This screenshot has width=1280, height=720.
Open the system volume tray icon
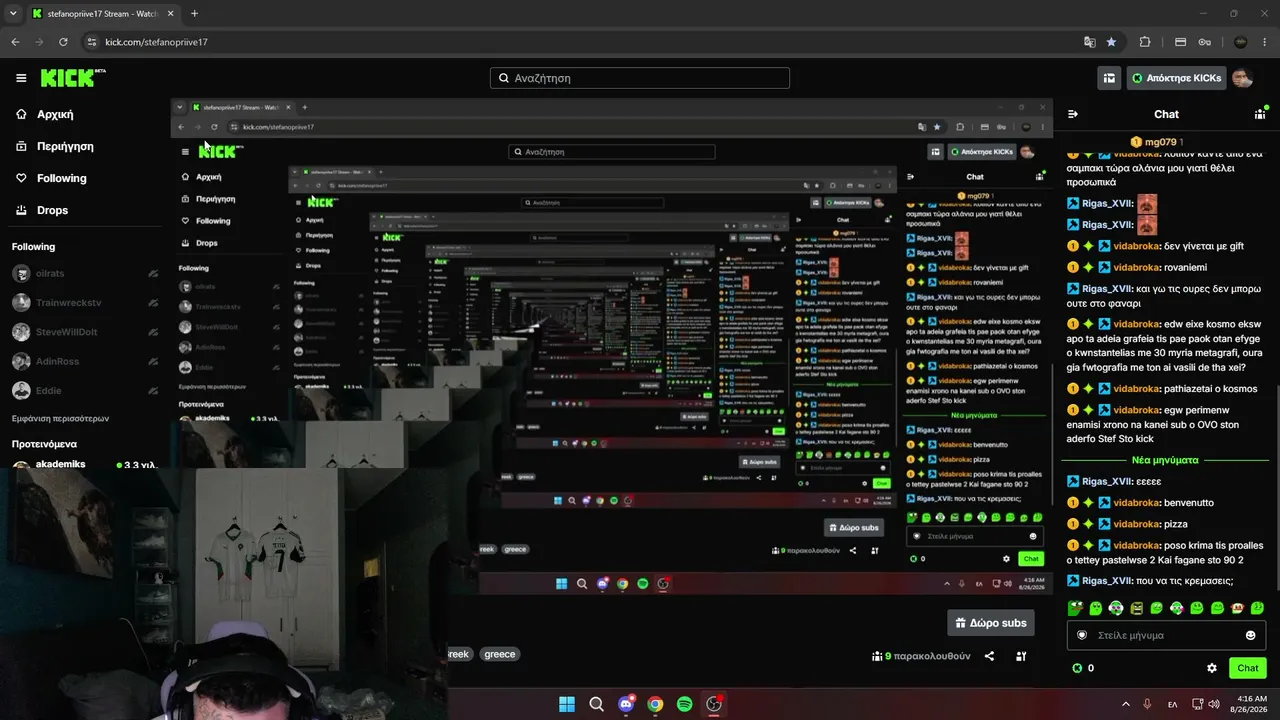coord(1214,704)
